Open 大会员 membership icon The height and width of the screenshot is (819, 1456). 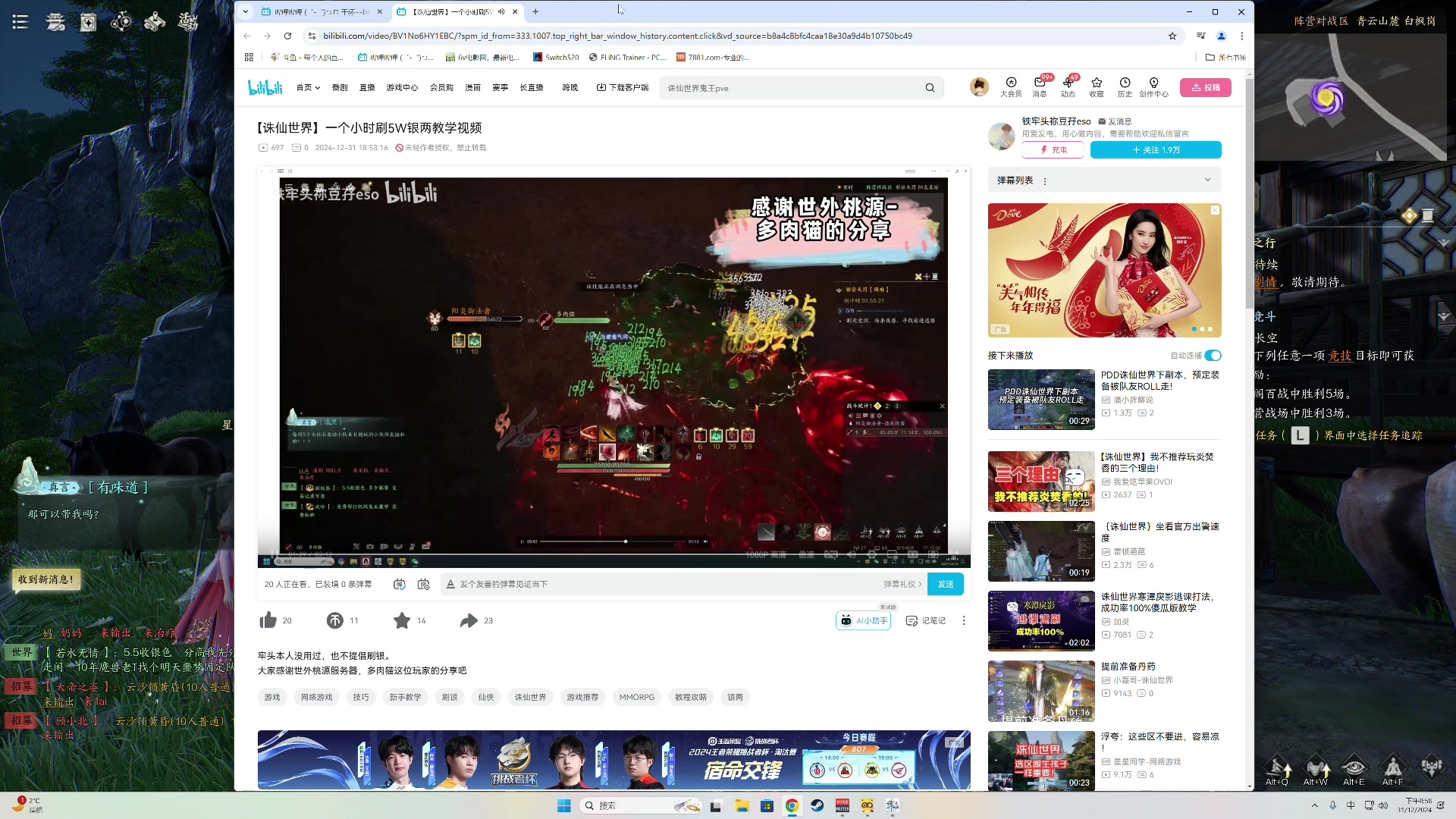click(1011, 87)
